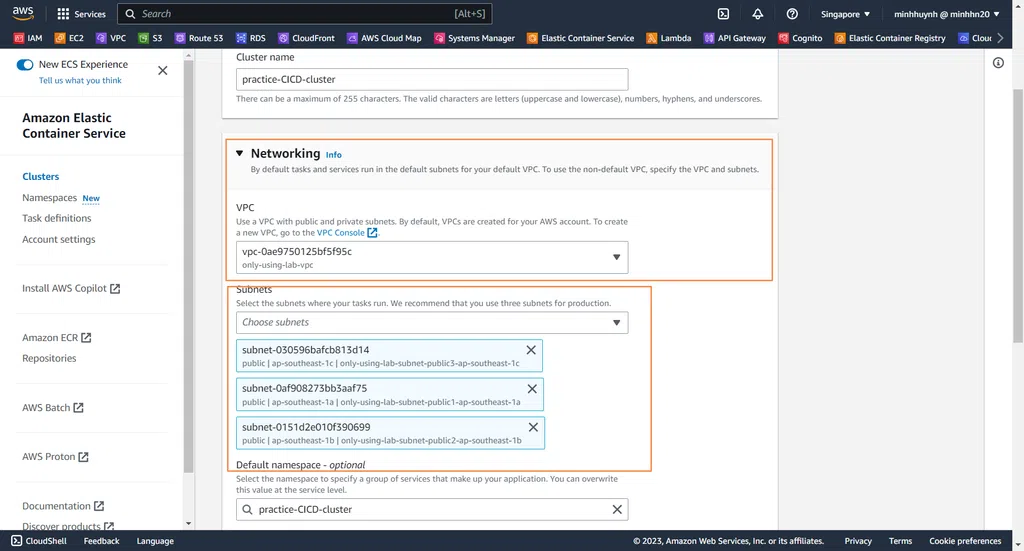Open the Singapore region selector
Image resolution: width=1024 pixels, height=551 pixels.
point(845,14)
